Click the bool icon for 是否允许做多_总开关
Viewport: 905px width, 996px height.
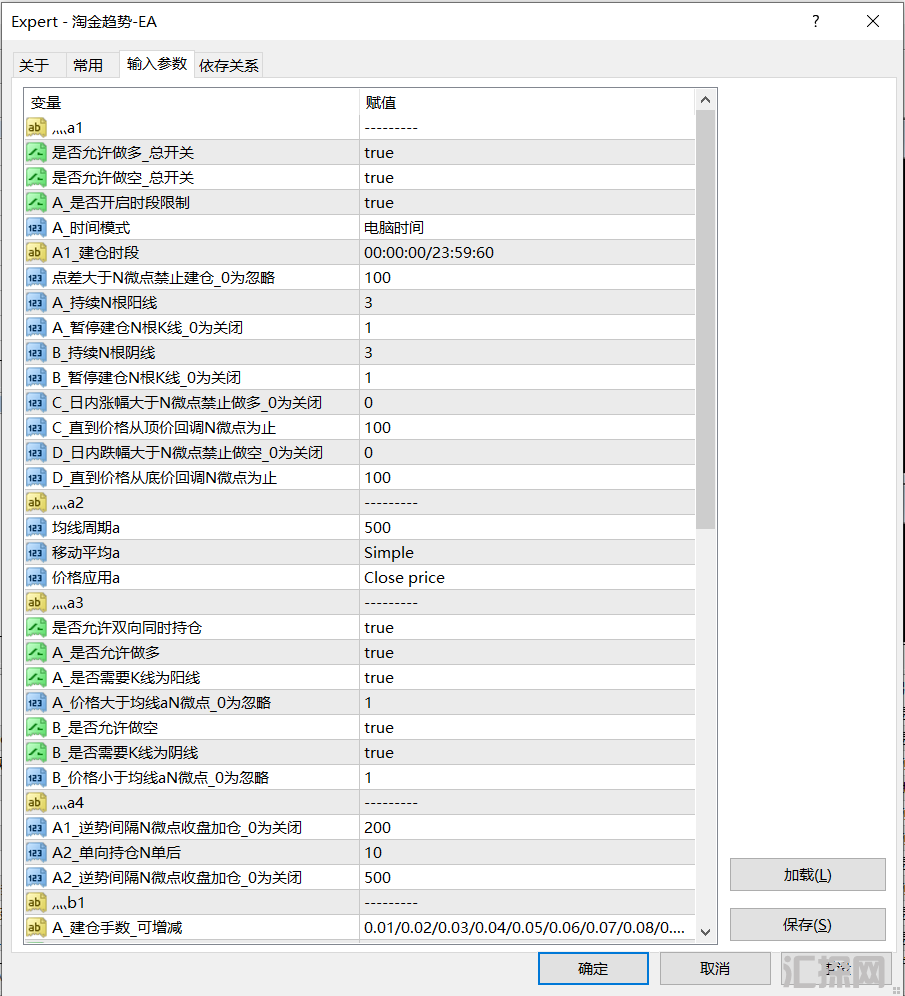pyautogui.click(x=36, y=152)
